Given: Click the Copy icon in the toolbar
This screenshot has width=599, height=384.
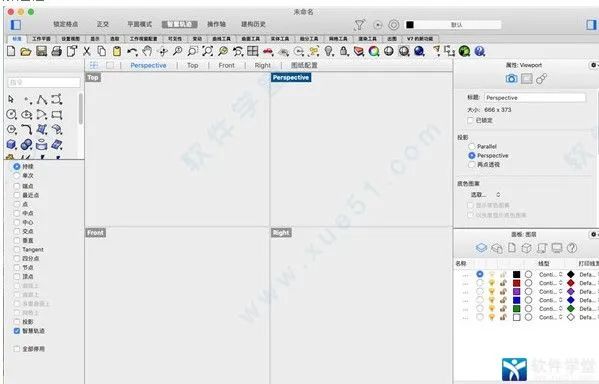Looking at the screenshot, I should 102,51.
